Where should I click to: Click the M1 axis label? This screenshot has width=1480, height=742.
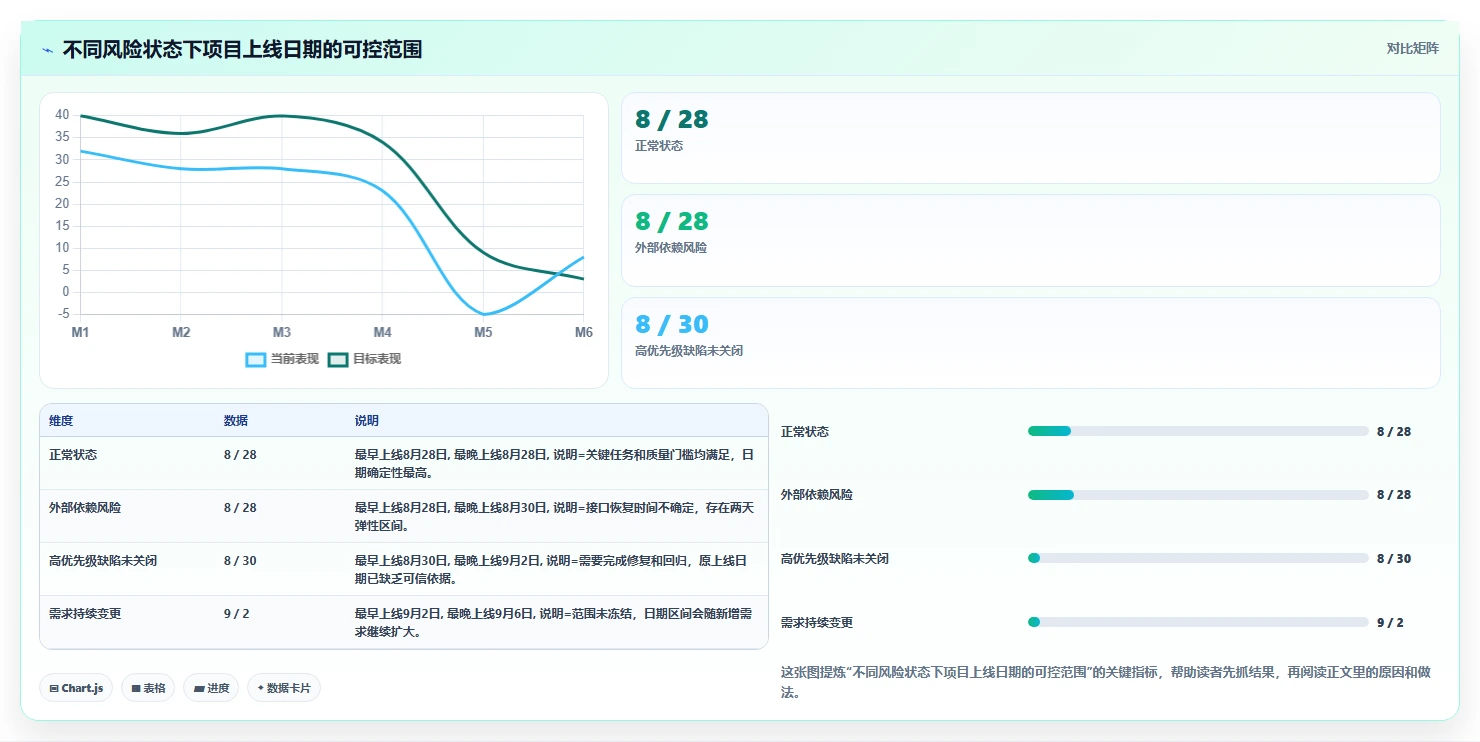[x=80, y=332]
